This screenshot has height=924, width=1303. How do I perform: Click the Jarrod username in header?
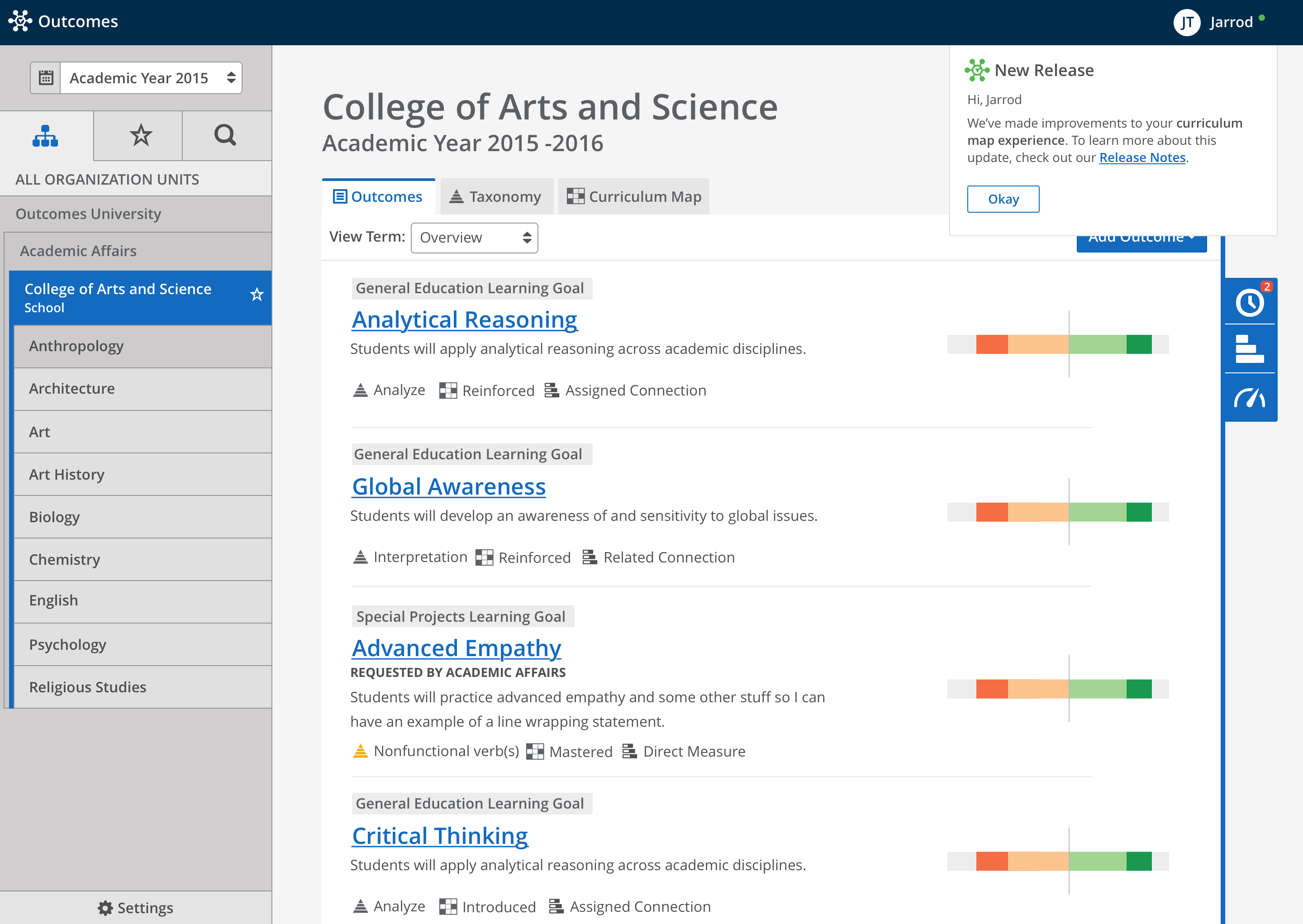click(1232, 22)
